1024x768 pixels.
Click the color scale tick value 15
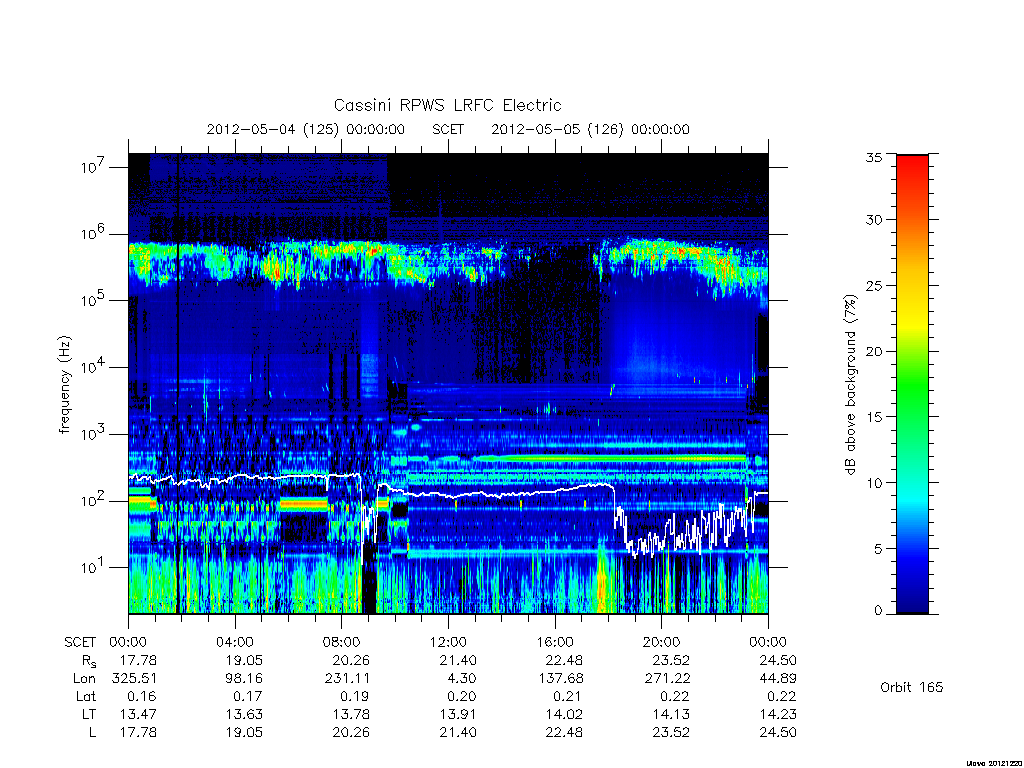873,416
